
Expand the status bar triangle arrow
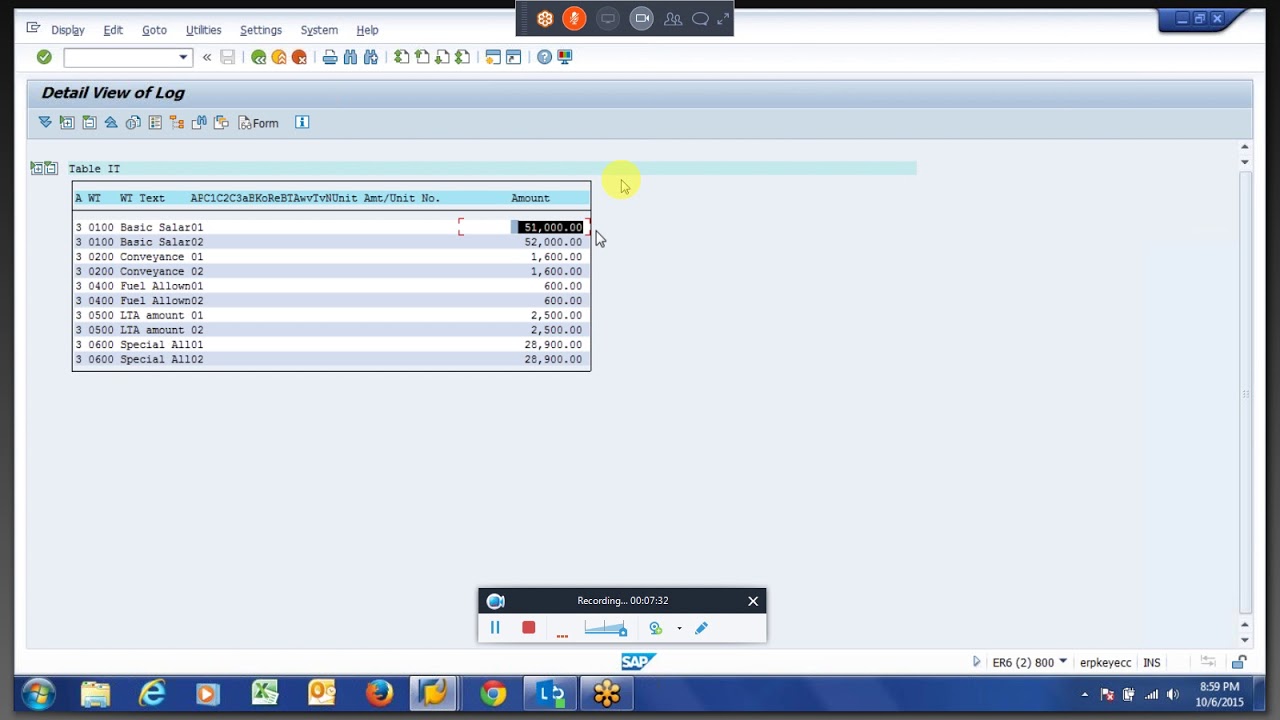977,661
